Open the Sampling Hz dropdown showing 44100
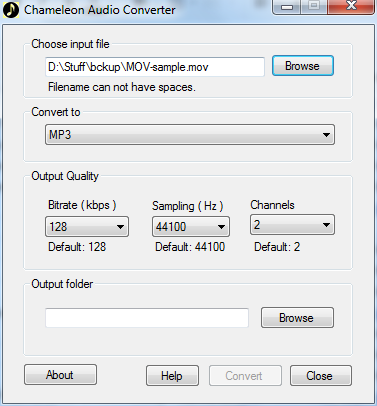 click(191, 227)
